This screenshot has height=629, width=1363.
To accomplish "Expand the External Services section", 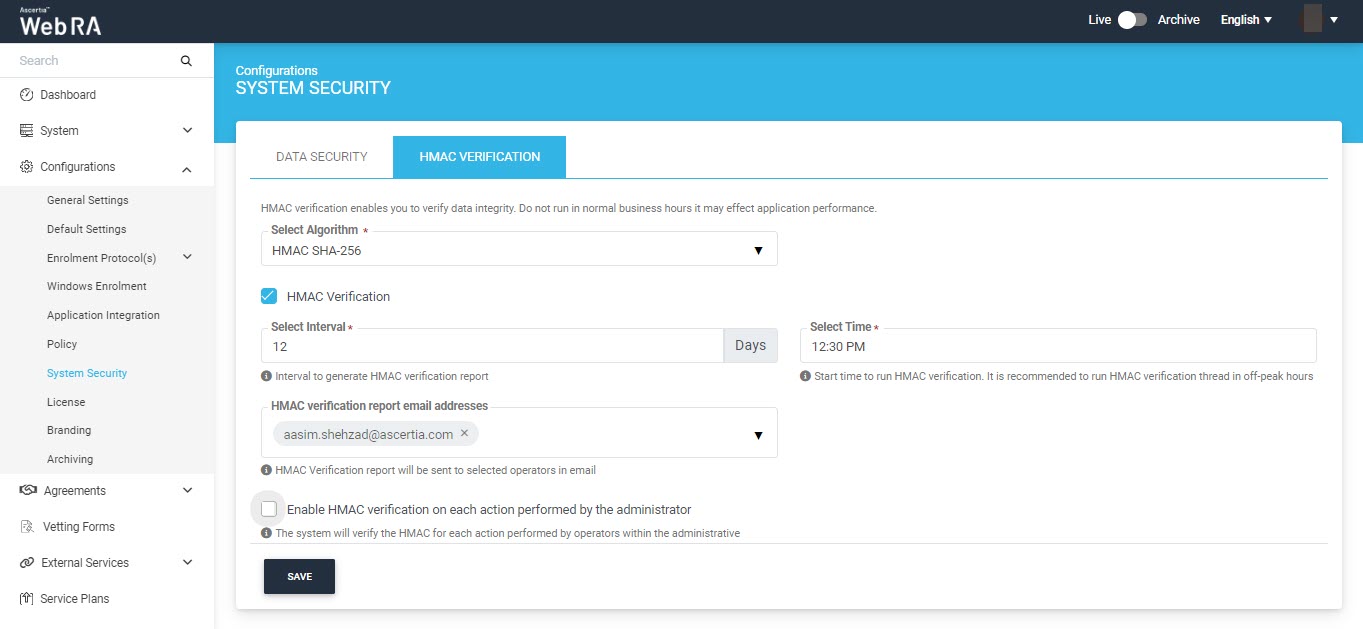I will coord(188,563).
